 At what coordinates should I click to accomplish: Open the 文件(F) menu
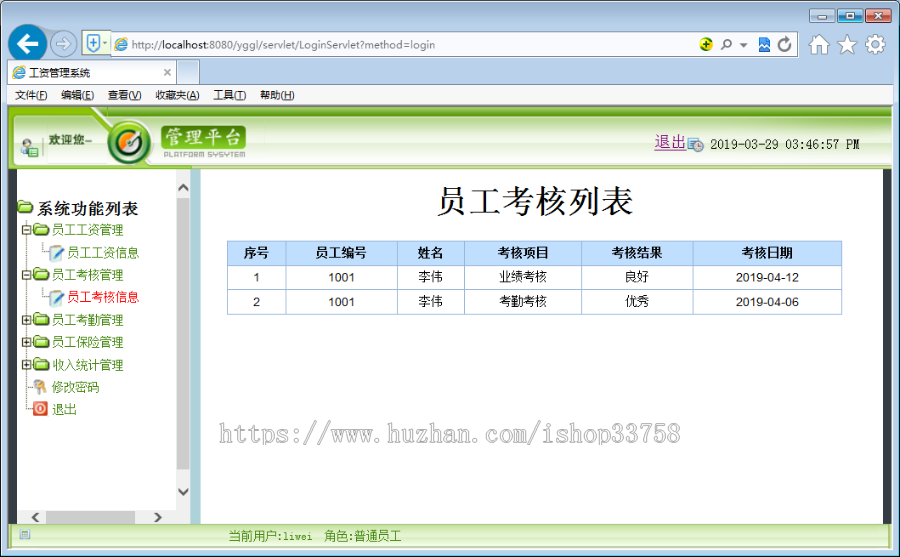31,95
